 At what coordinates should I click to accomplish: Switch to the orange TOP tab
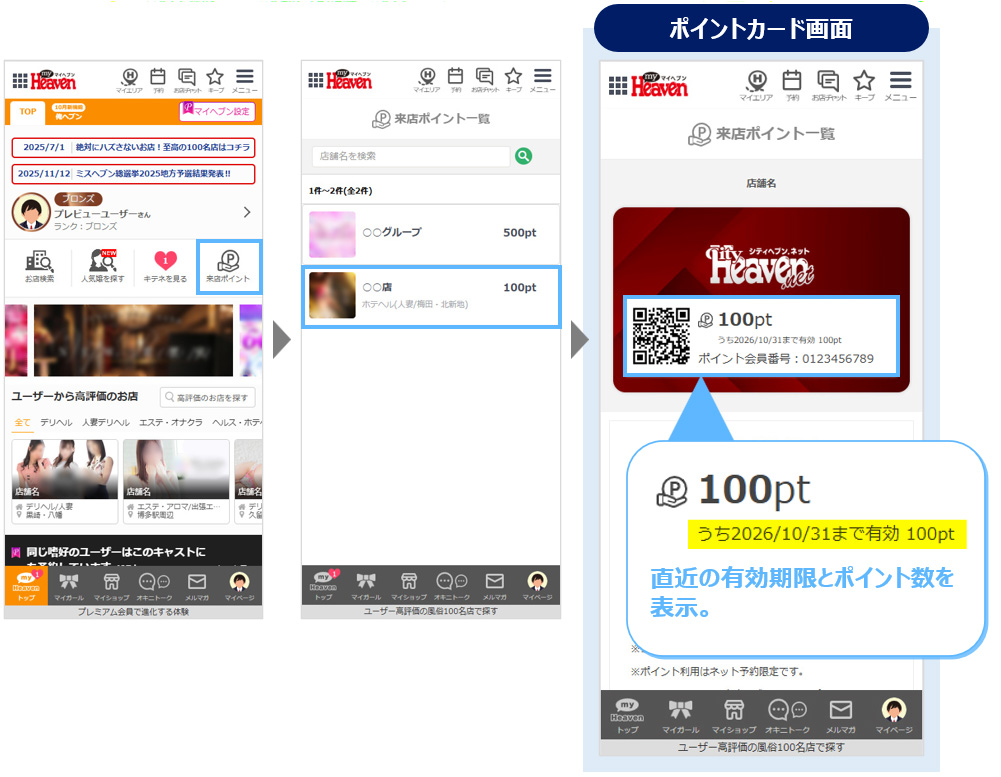[28, 111]
